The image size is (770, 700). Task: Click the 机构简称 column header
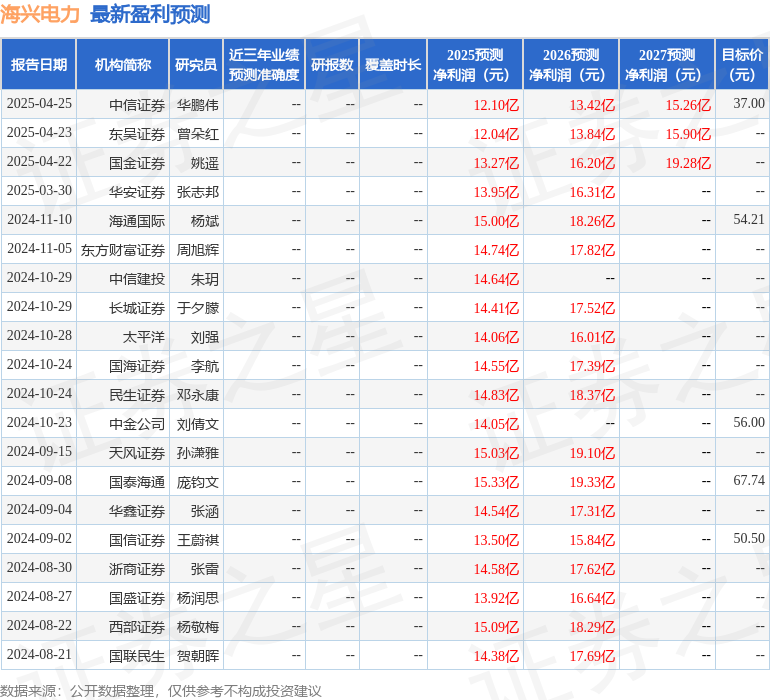[123, 65]
